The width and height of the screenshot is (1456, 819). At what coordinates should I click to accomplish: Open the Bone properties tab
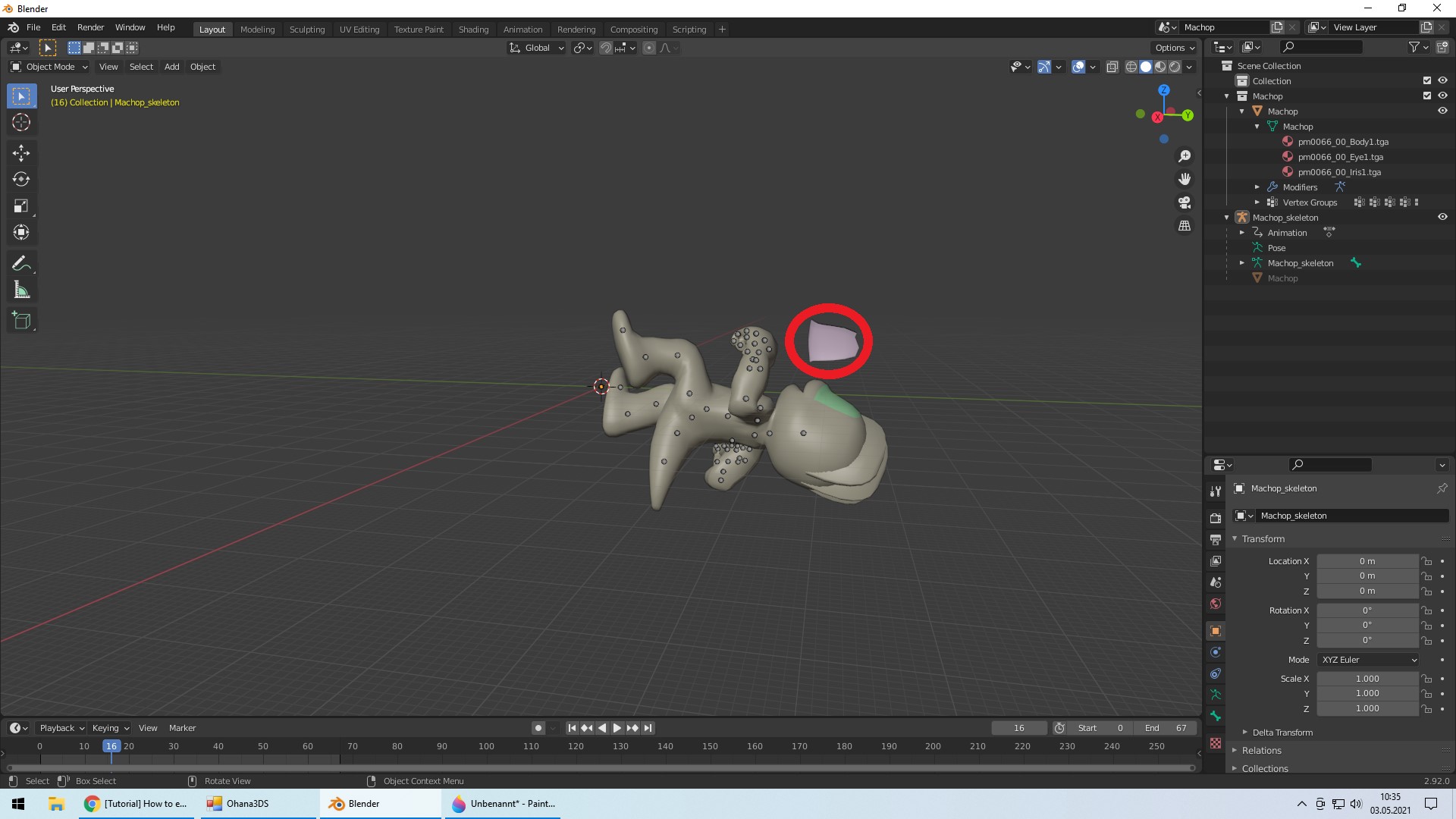[1216, 716]
